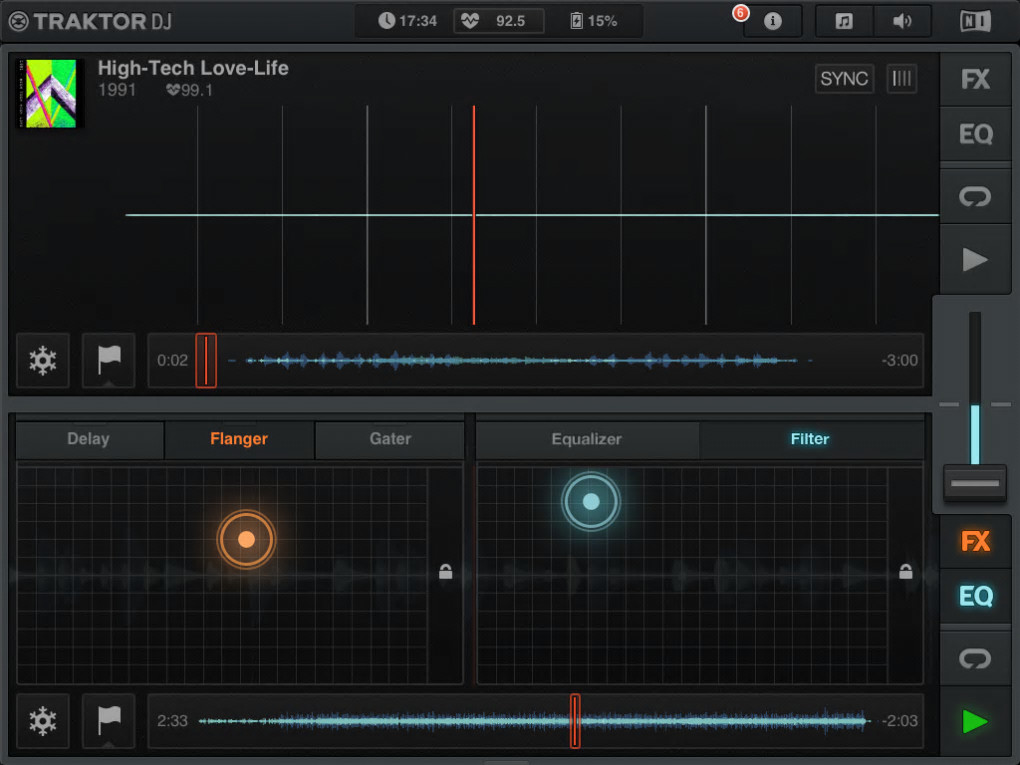
Task: Open the beat grid button next to SYNC
Action: pyautogui.click(x=902, y=79)
